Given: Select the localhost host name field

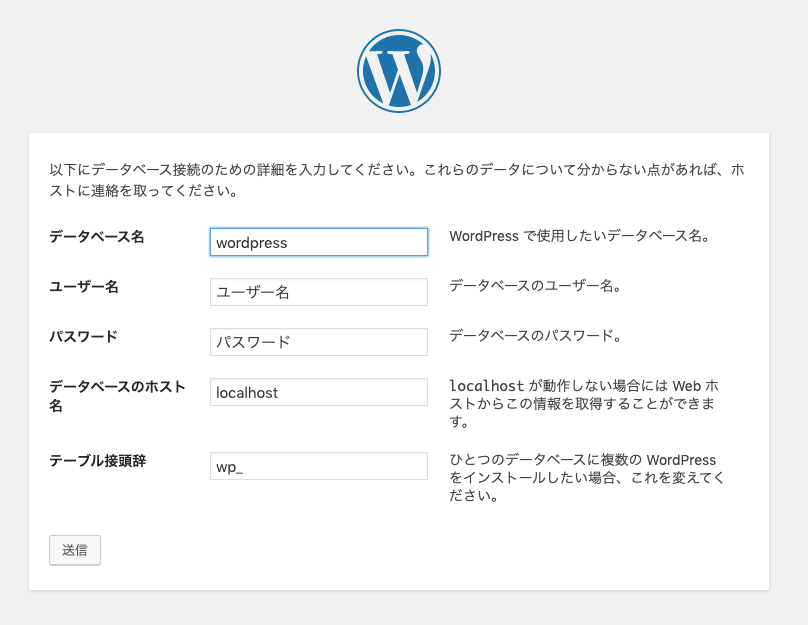Looking at the screenshot, I should coord(318,392).
